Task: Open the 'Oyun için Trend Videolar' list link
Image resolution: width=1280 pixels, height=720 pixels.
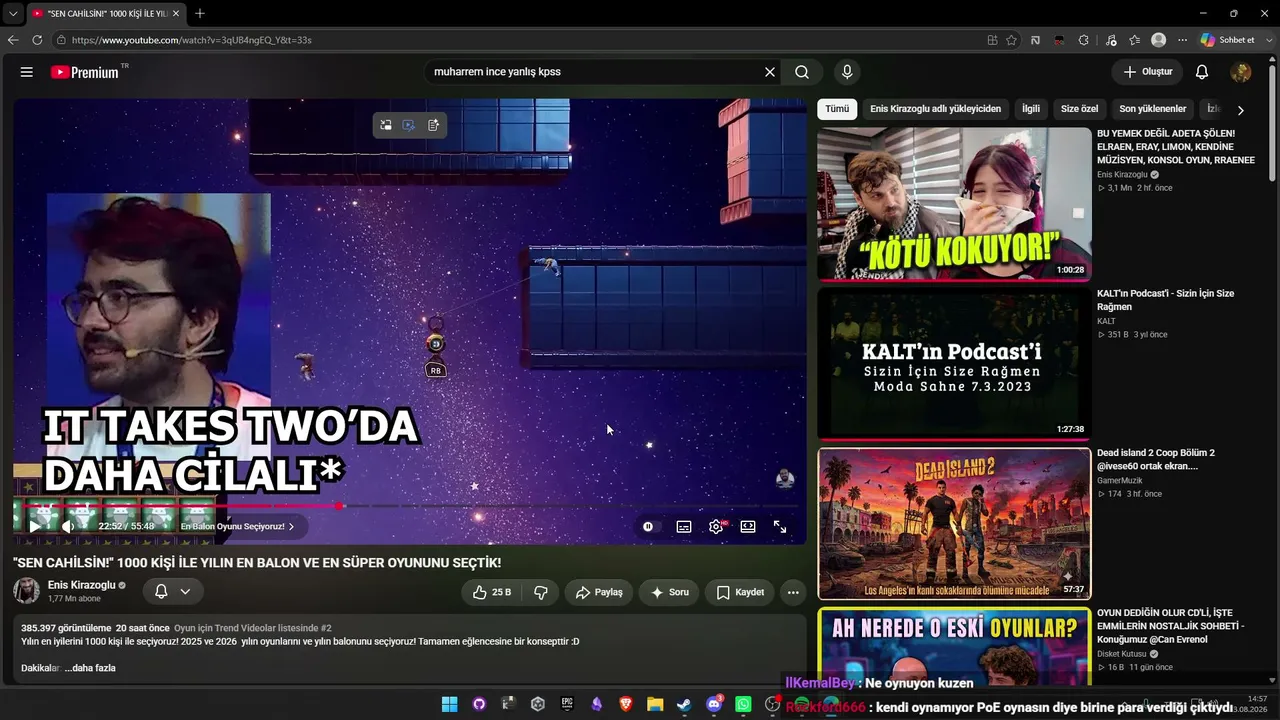Action: coord(252,628)
